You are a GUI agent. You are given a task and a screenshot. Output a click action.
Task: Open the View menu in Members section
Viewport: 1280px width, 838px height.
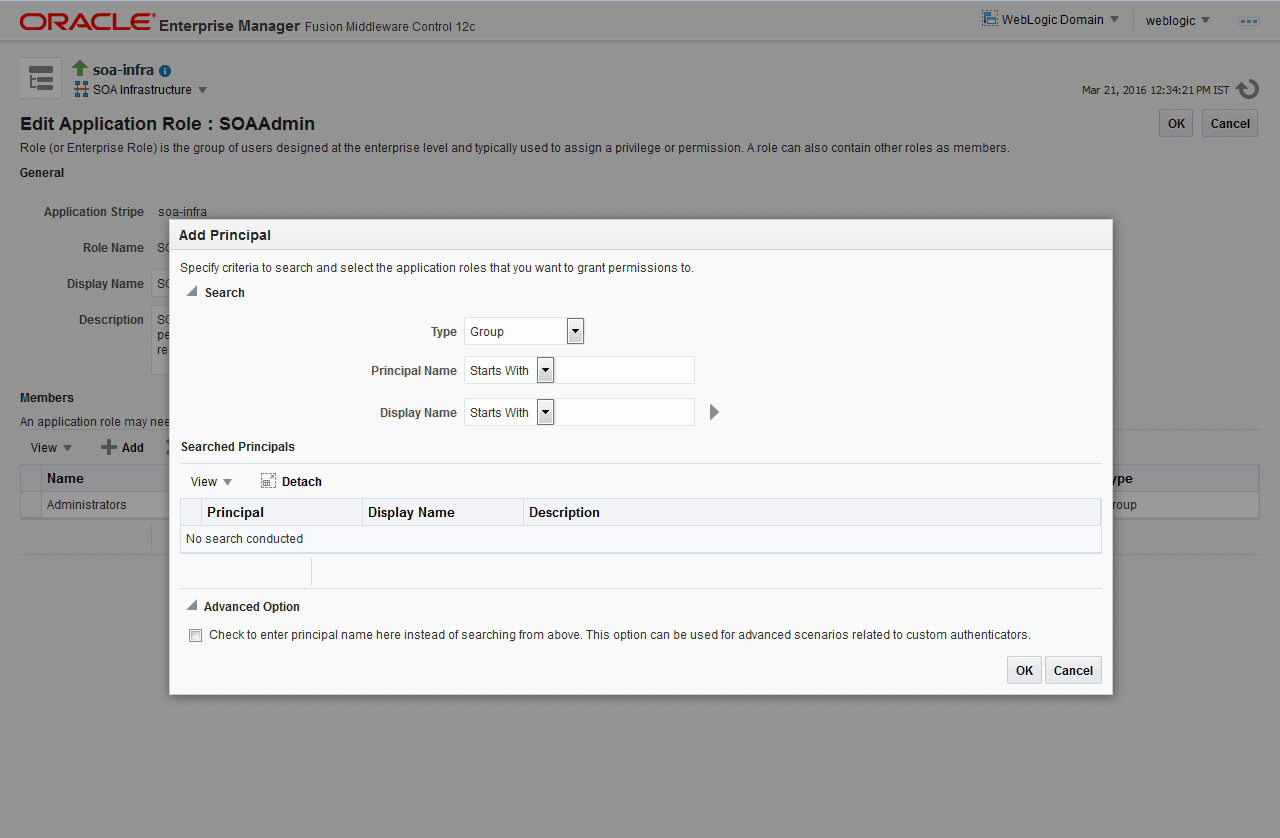[x=51, y=448]
